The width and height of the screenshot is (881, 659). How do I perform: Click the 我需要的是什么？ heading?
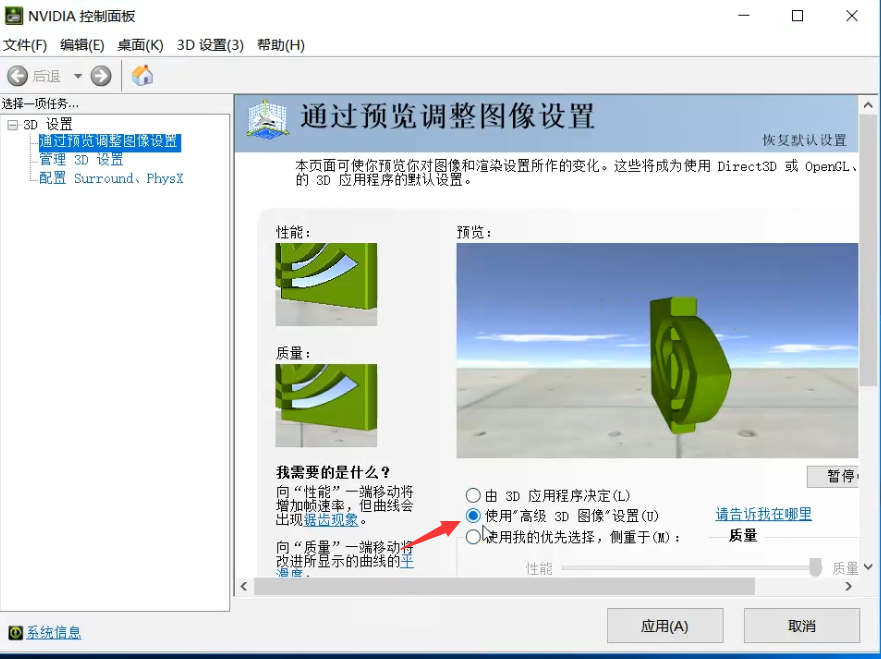[x=333, y=472]
